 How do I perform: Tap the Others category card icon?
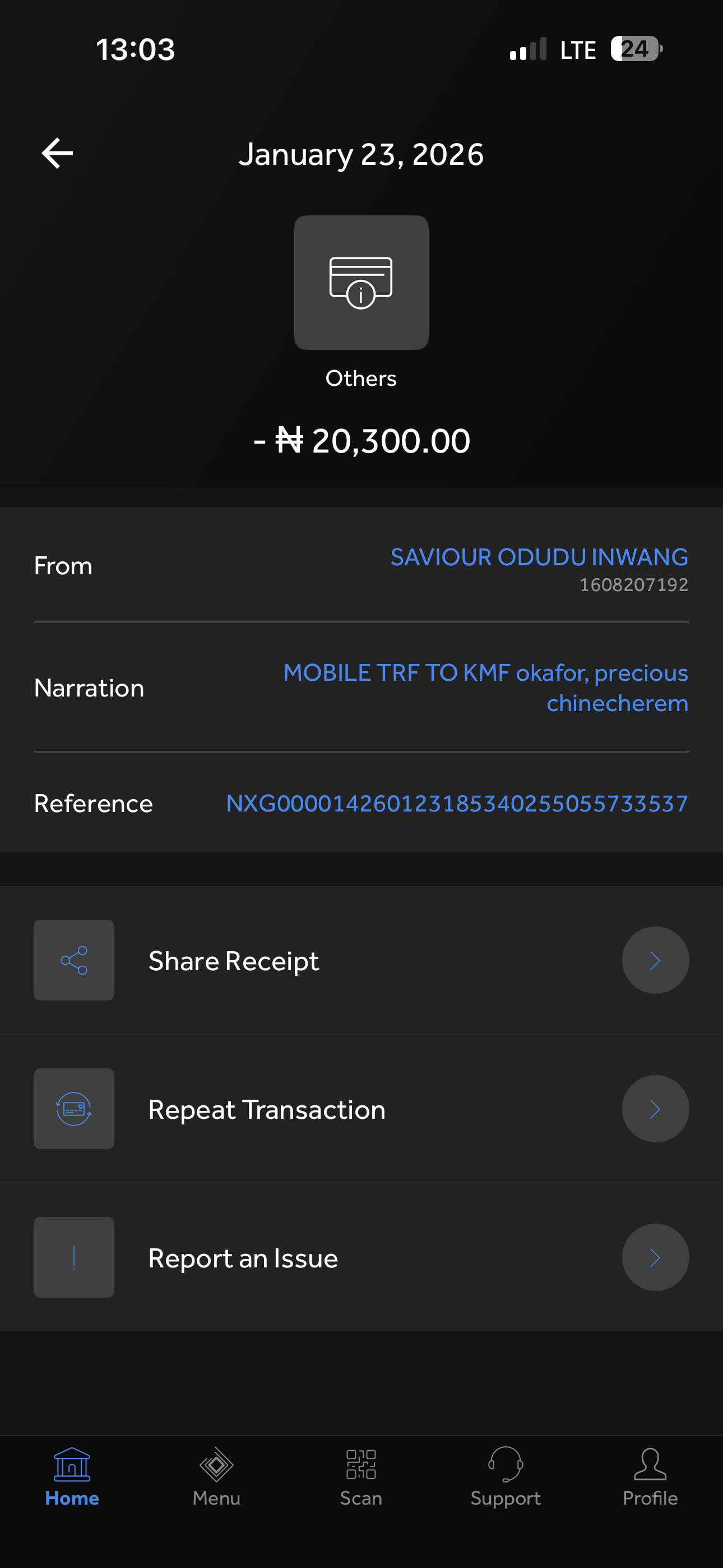361,283
